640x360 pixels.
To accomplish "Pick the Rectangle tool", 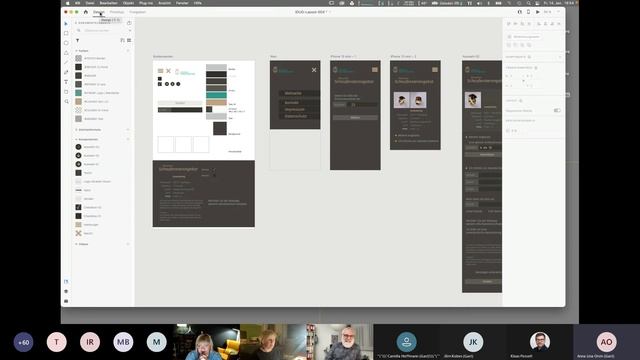I will 66,33.
